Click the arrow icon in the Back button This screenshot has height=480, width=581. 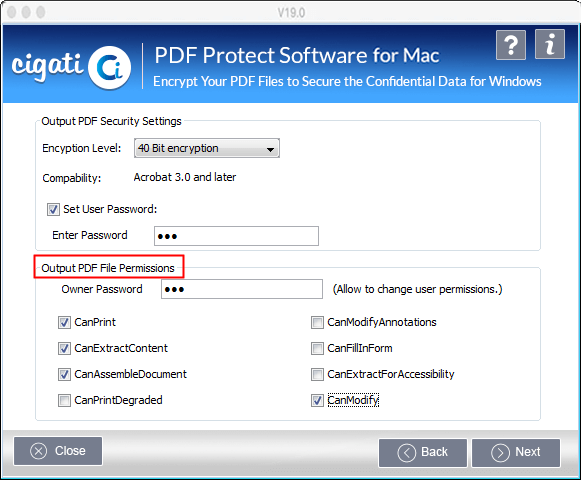click(x=406, y=453)
